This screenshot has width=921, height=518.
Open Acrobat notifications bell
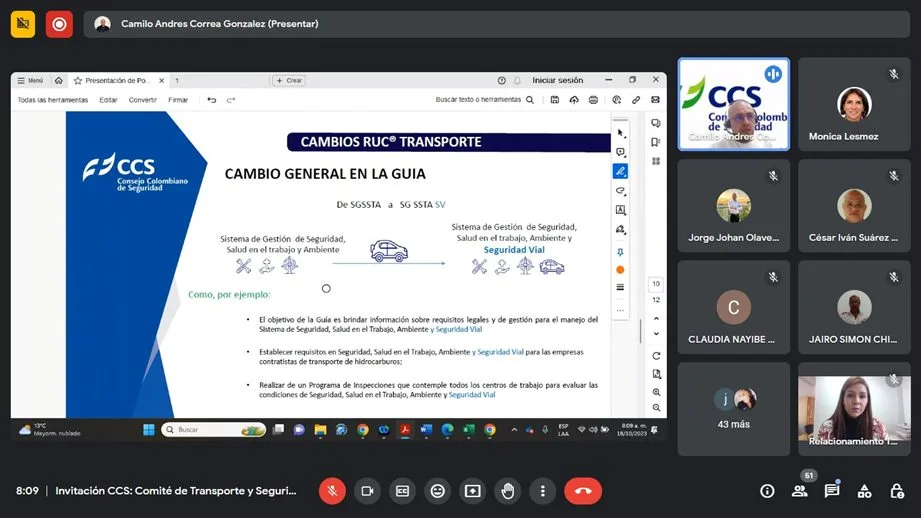pos(517,80)
